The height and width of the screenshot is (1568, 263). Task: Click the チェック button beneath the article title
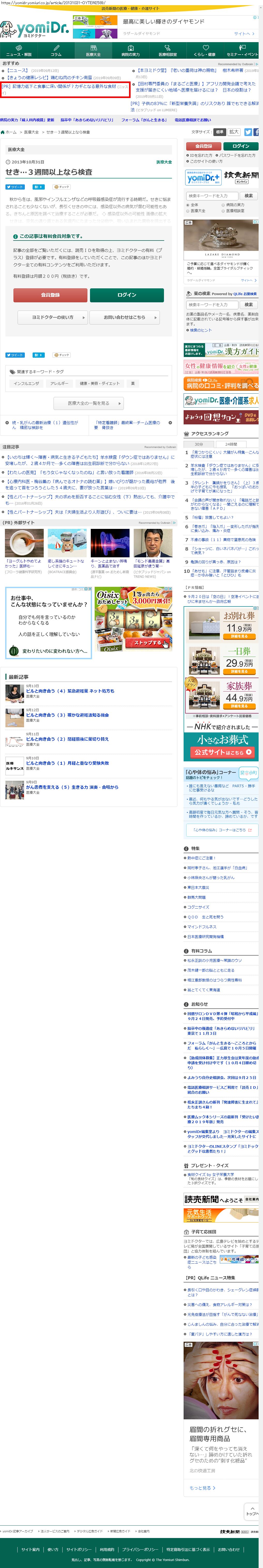point(62,187)
